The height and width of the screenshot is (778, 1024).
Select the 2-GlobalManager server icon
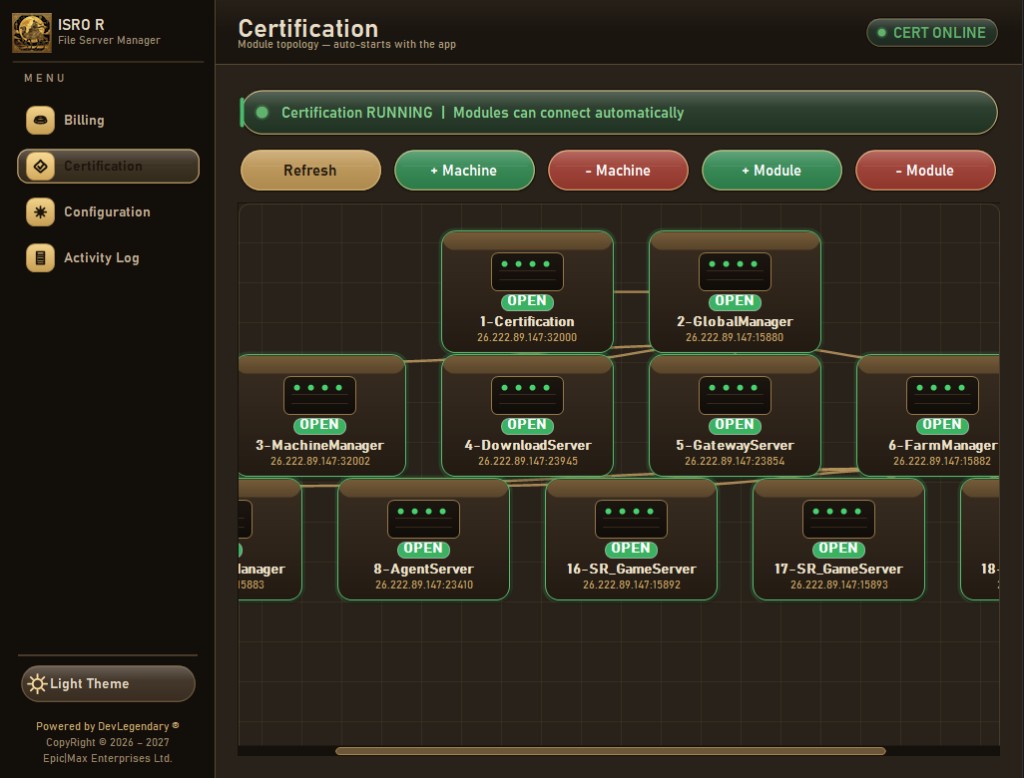[735, 271]
